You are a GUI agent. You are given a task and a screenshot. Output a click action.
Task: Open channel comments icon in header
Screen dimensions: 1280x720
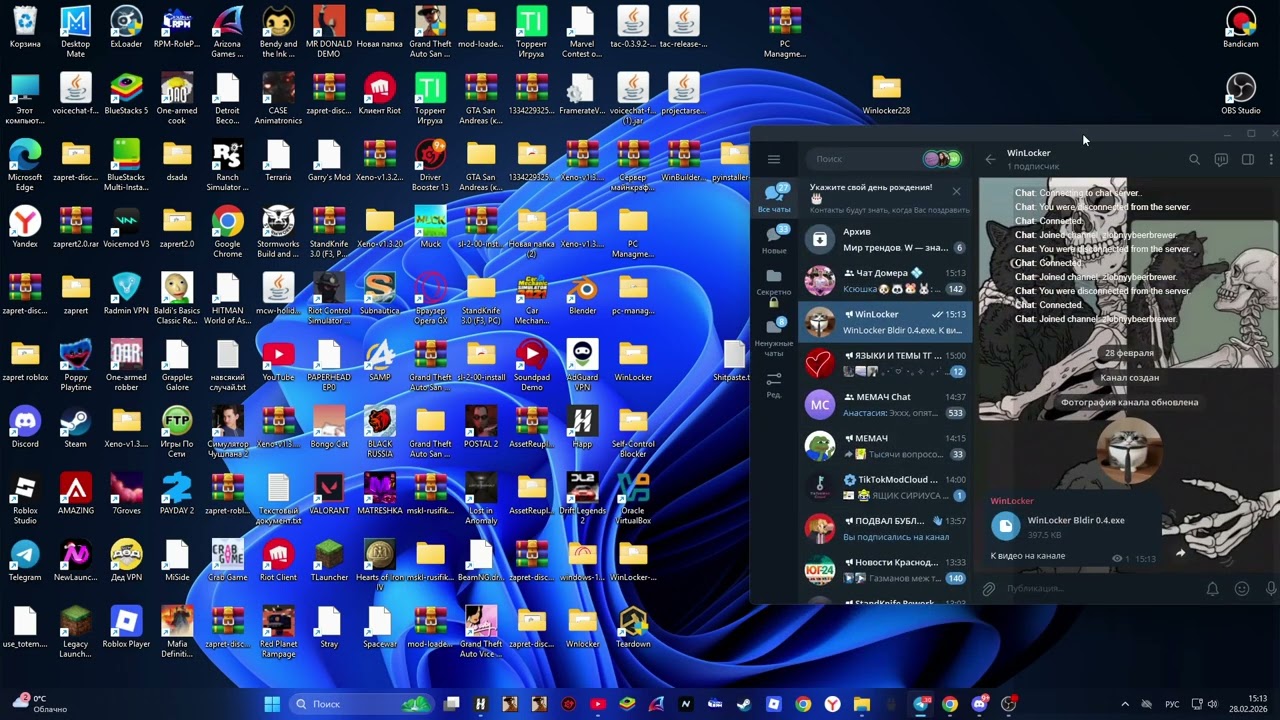point(1221,159)
